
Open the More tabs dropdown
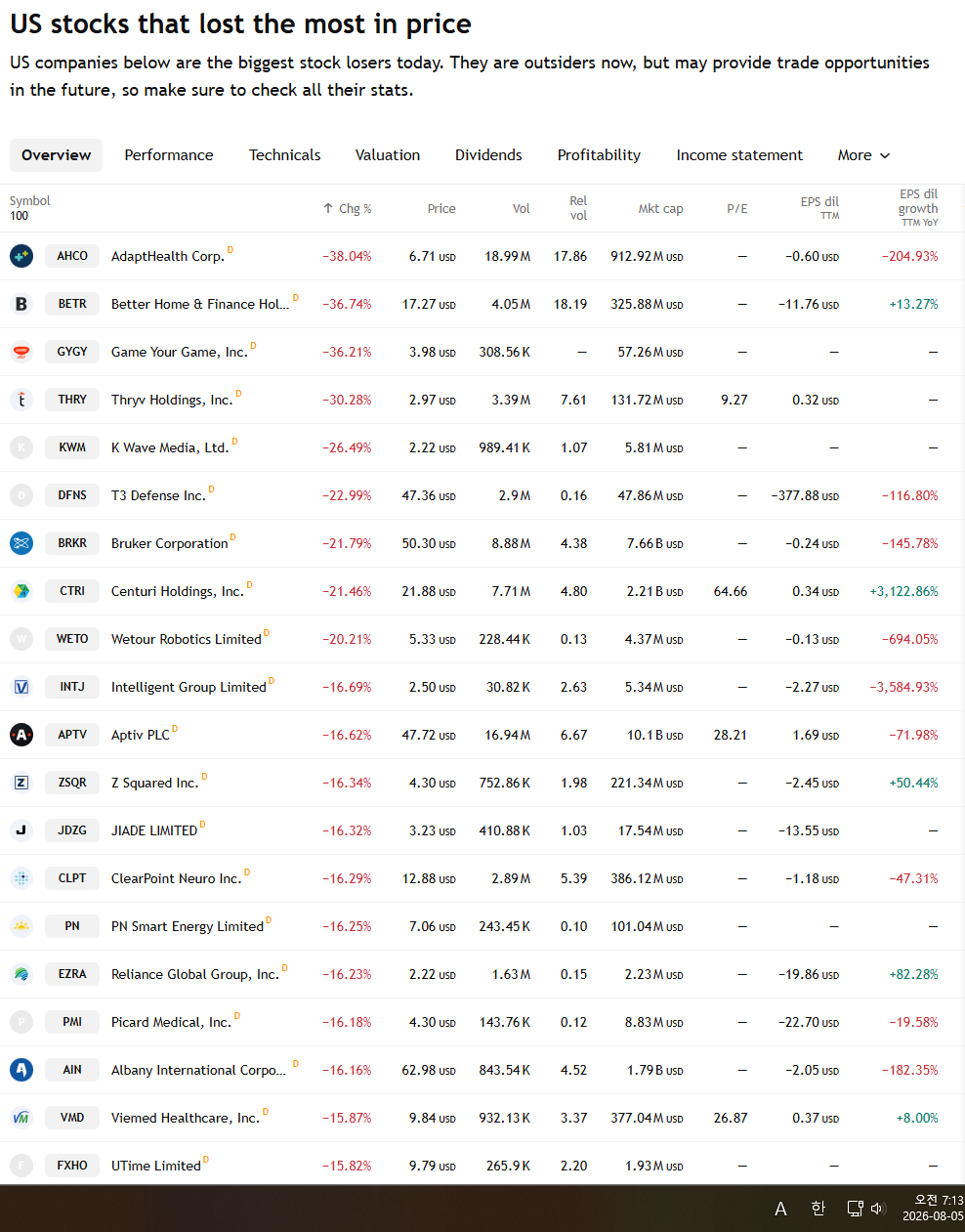pos(864,155)
